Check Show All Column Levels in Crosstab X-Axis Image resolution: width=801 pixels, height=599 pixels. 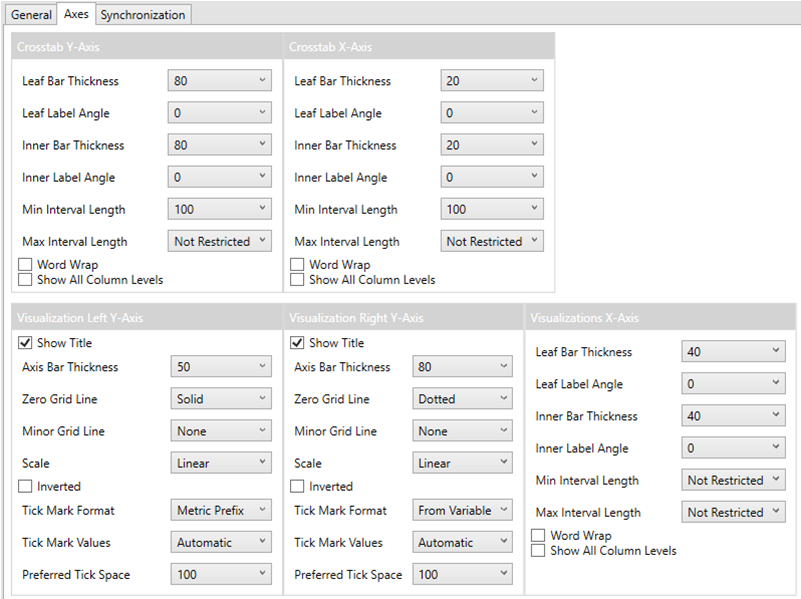tap(297, 280)
